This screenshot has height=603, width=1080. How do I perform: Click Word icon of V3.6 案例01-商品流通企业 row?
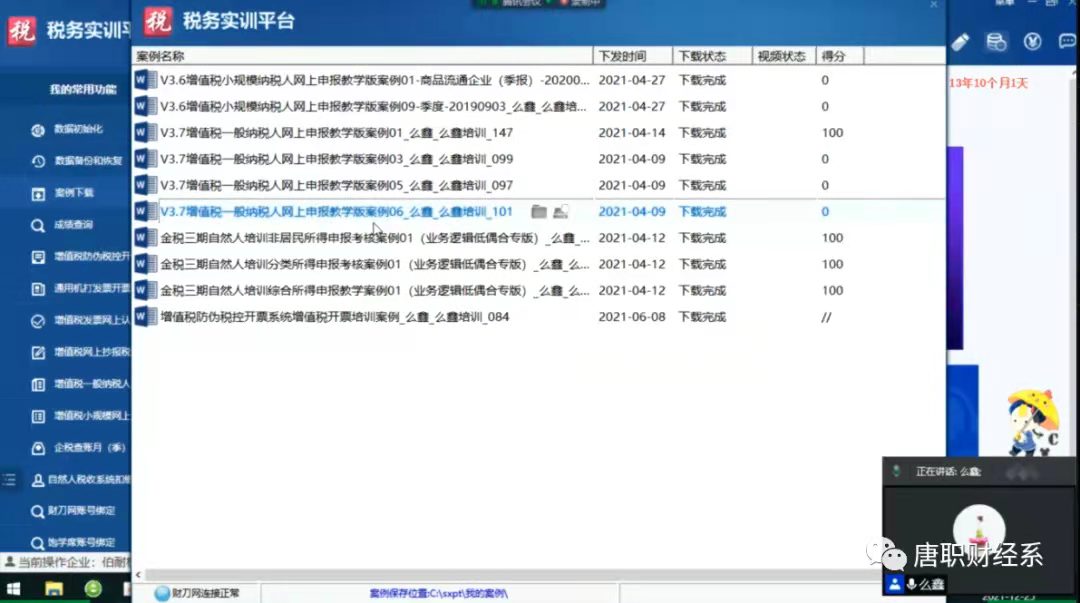(145, 80)
